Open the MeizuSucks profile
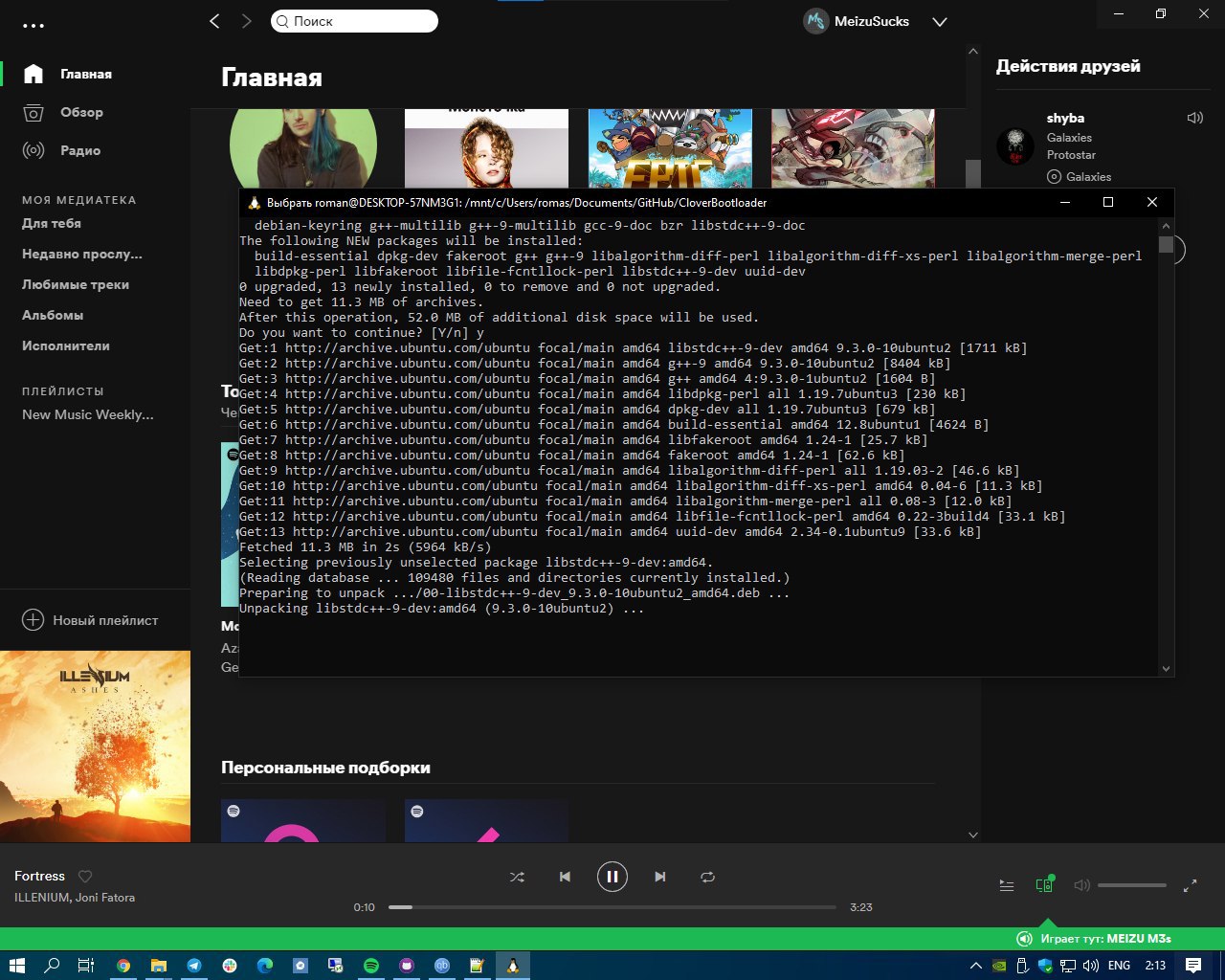Screen dimensions: 1225x980 pyautogui.click(x=857, y=21)
